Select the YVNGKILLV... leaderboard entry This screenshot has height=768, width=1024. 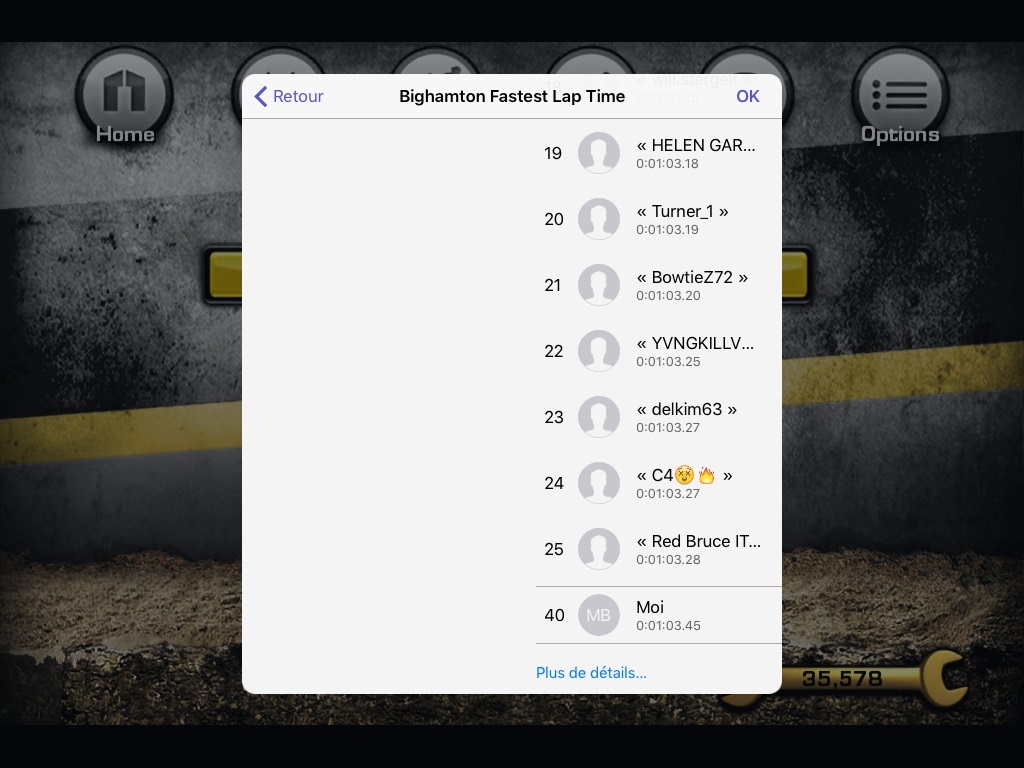[658, 351]
